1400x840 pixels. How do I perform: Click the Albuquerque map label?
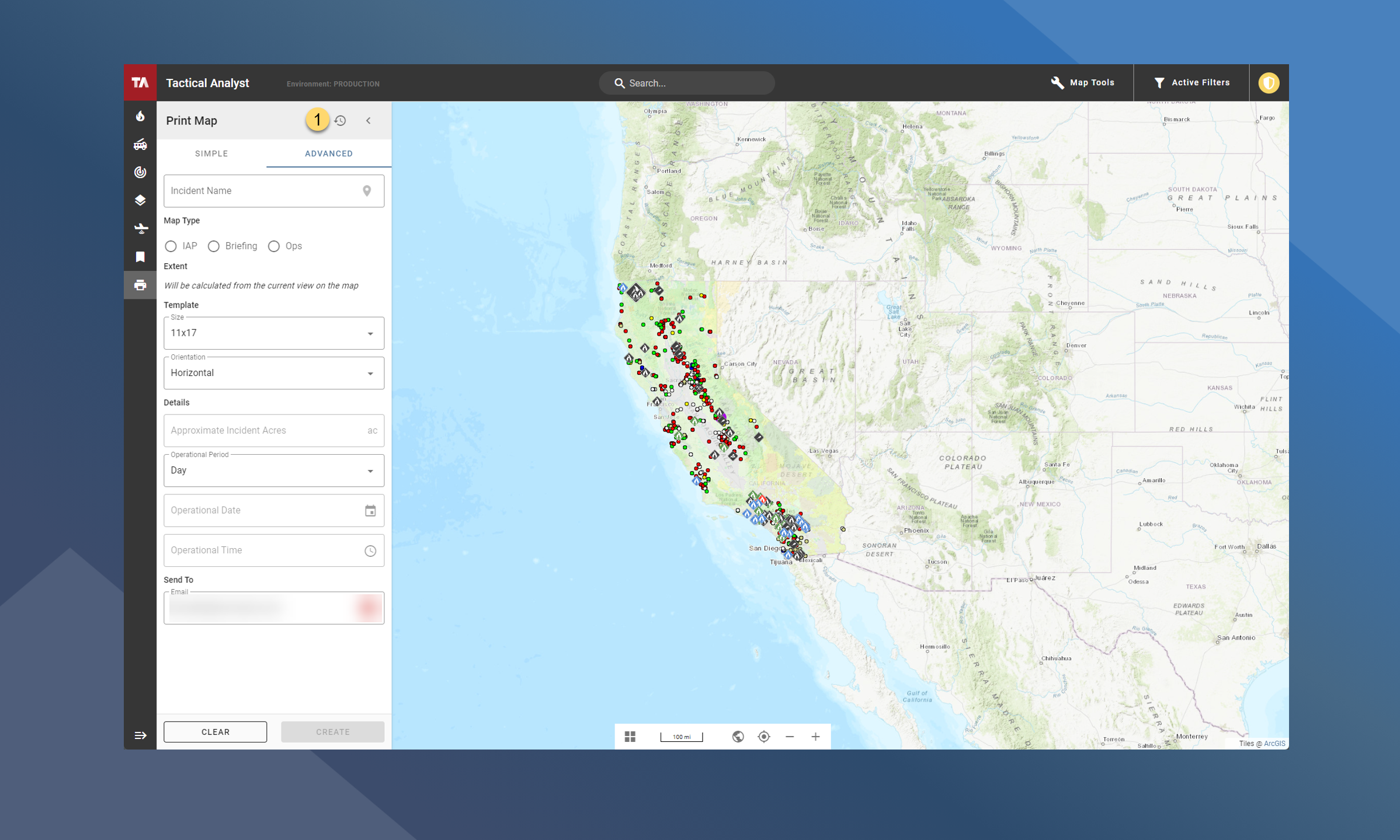[1036, 482]
